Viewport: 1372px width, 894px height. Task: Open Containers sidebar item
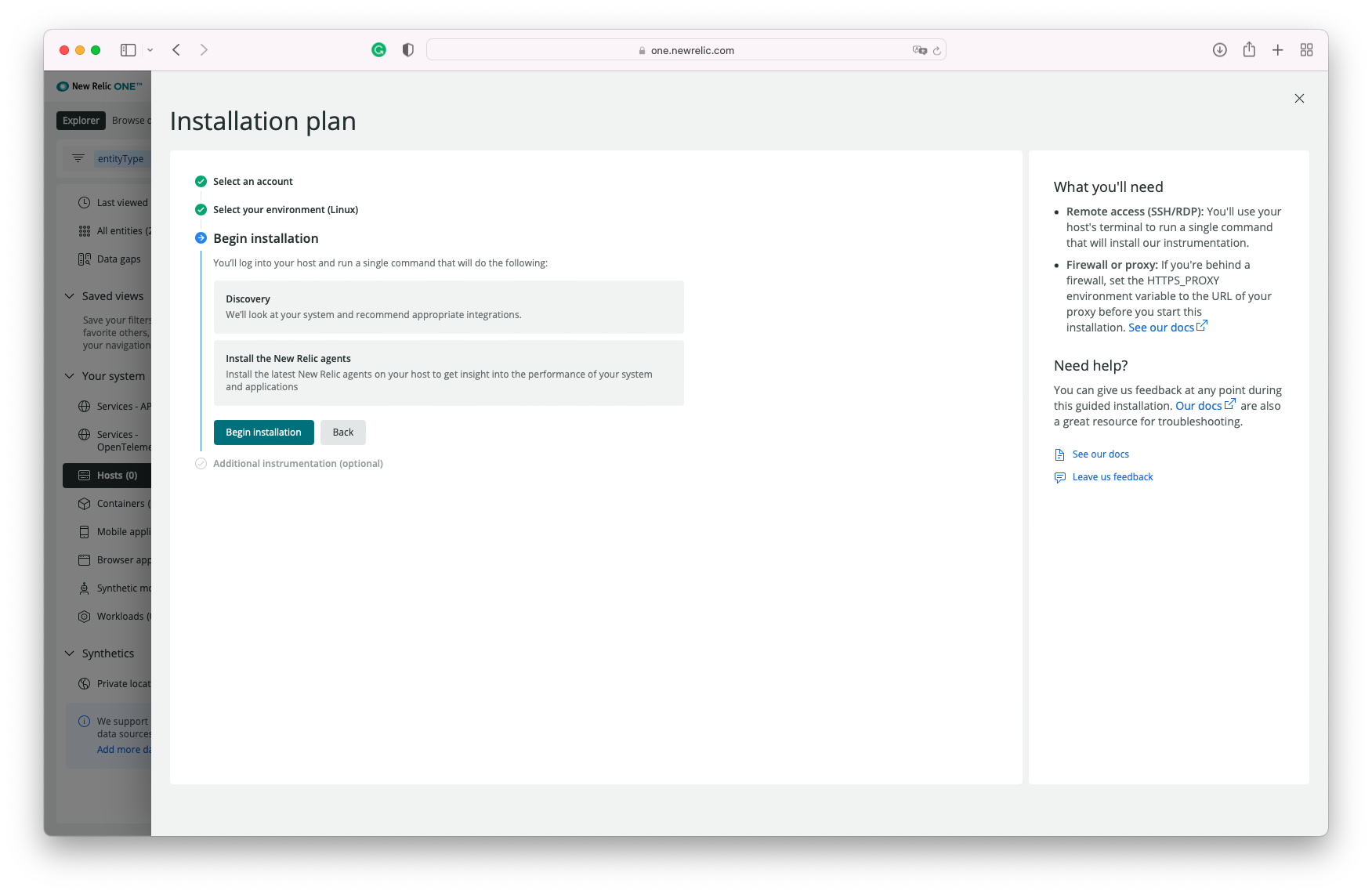click(x=114, y=504)
